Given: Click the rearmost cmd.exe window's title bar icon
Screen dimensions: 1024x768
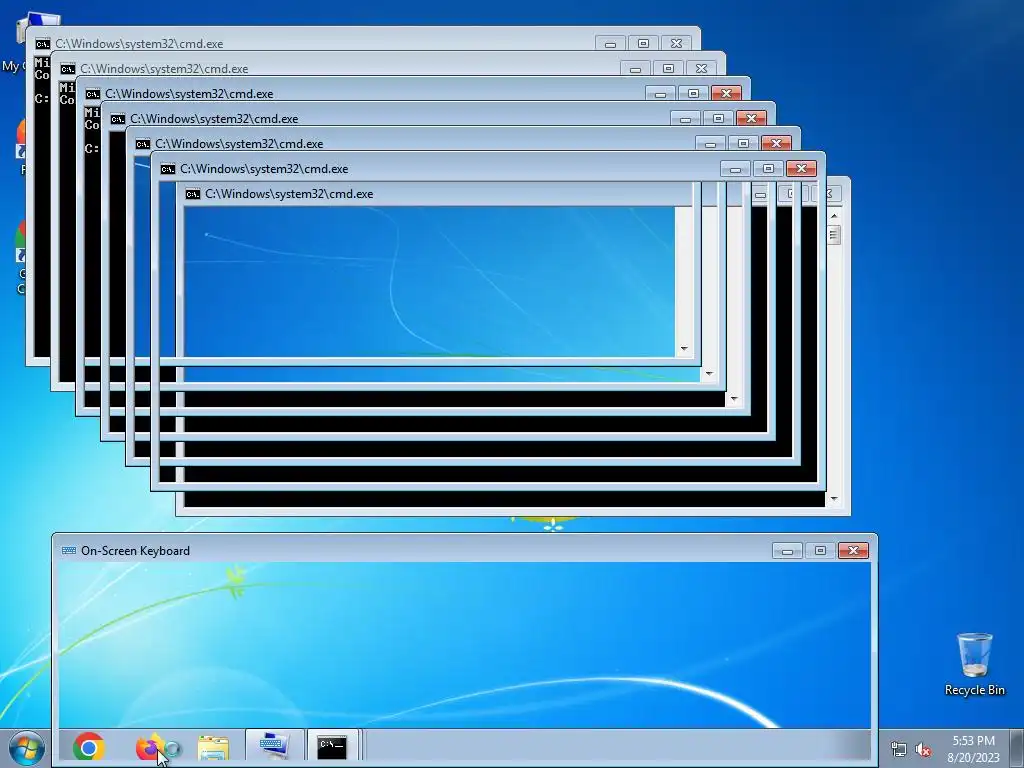Looking at the screenshot, I should pos(42,44).
